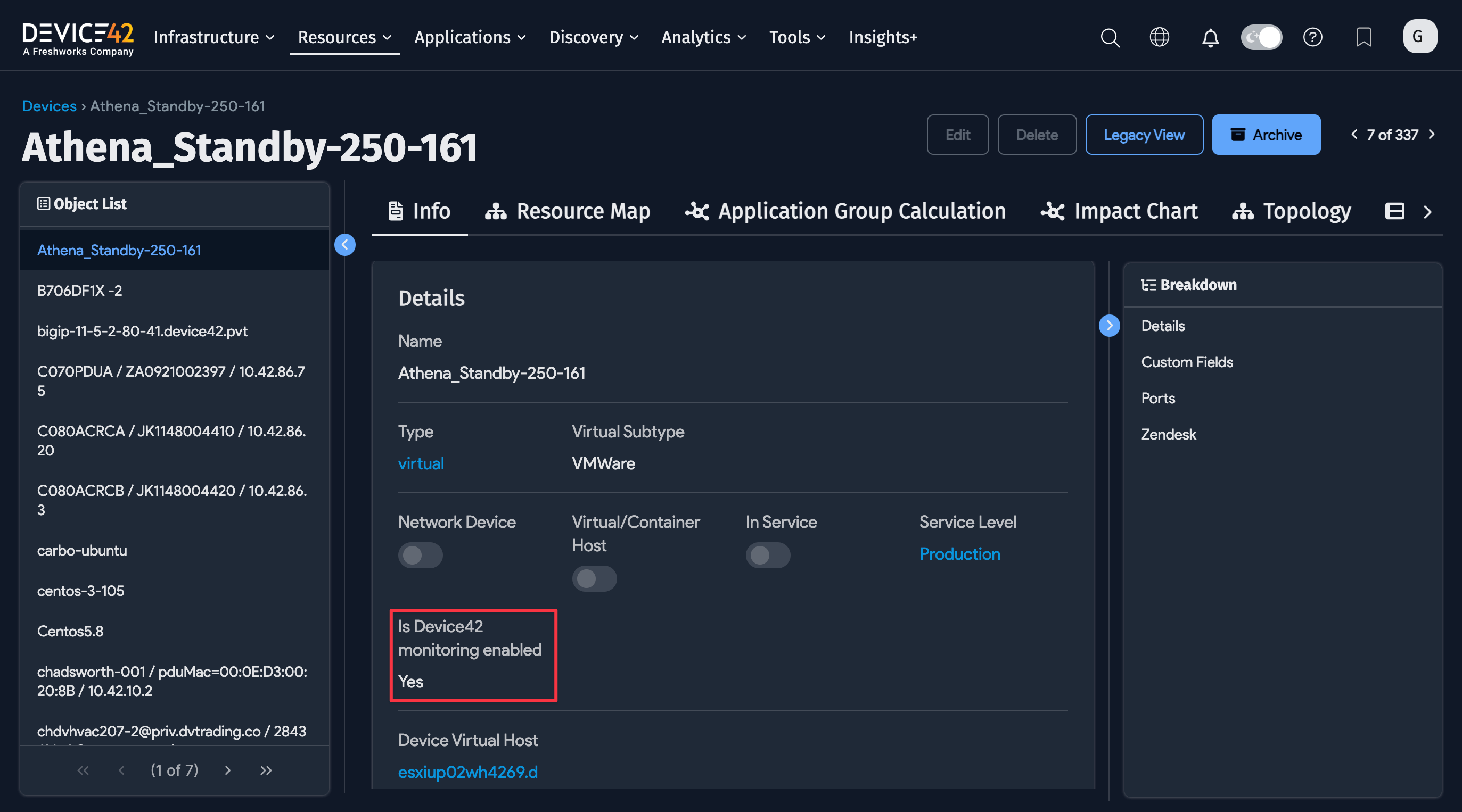The width and height of the screenshot is (1462, 812).
Task: Open the Analytics dropdown menu
Action: (703, 37)
